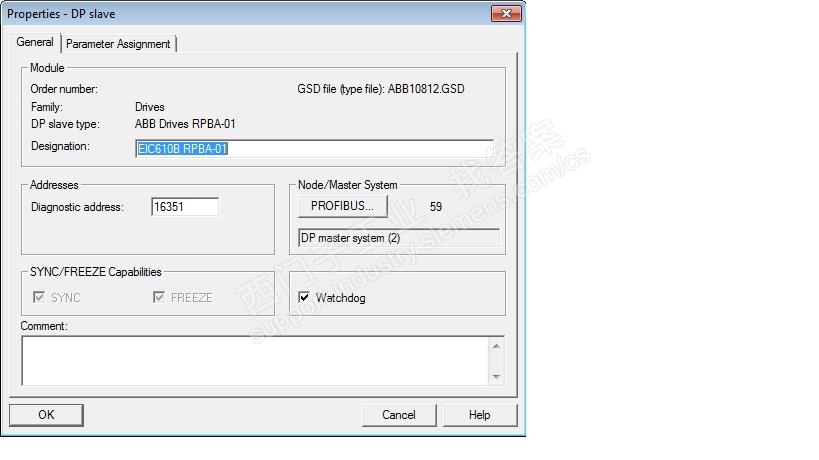Screen dimensions: 819x460
Task: Close the Properties - DP slave dialog
Action: coord(506,14)
